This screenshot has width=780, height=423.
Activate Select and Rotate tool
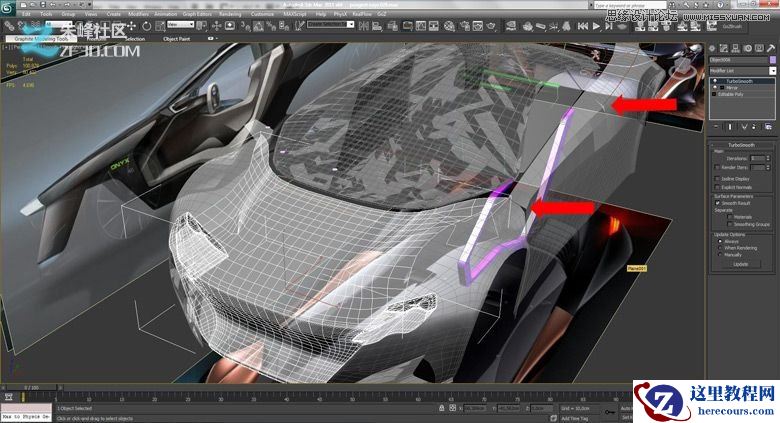(x=146, y=26)
